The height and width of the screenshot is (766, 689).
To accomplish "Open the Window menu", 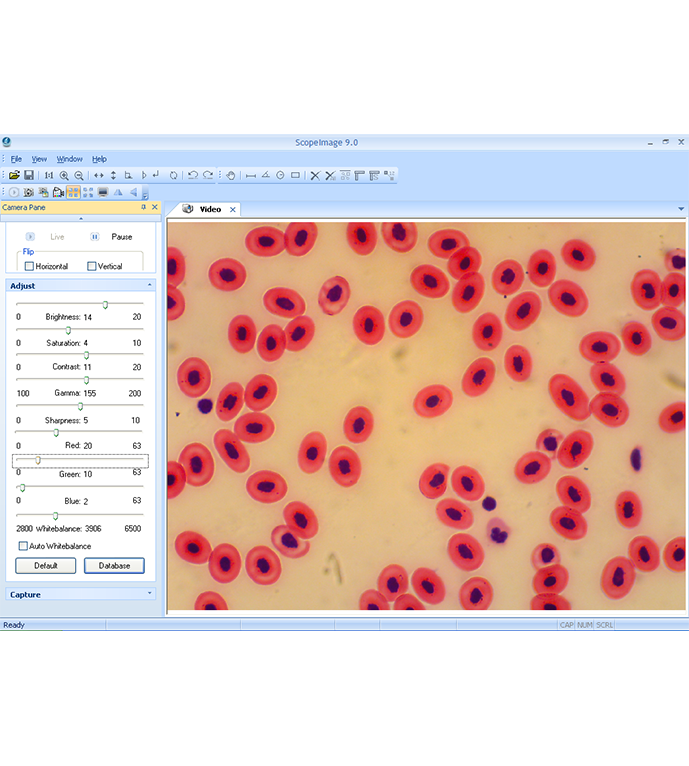I will click(70, 159).
